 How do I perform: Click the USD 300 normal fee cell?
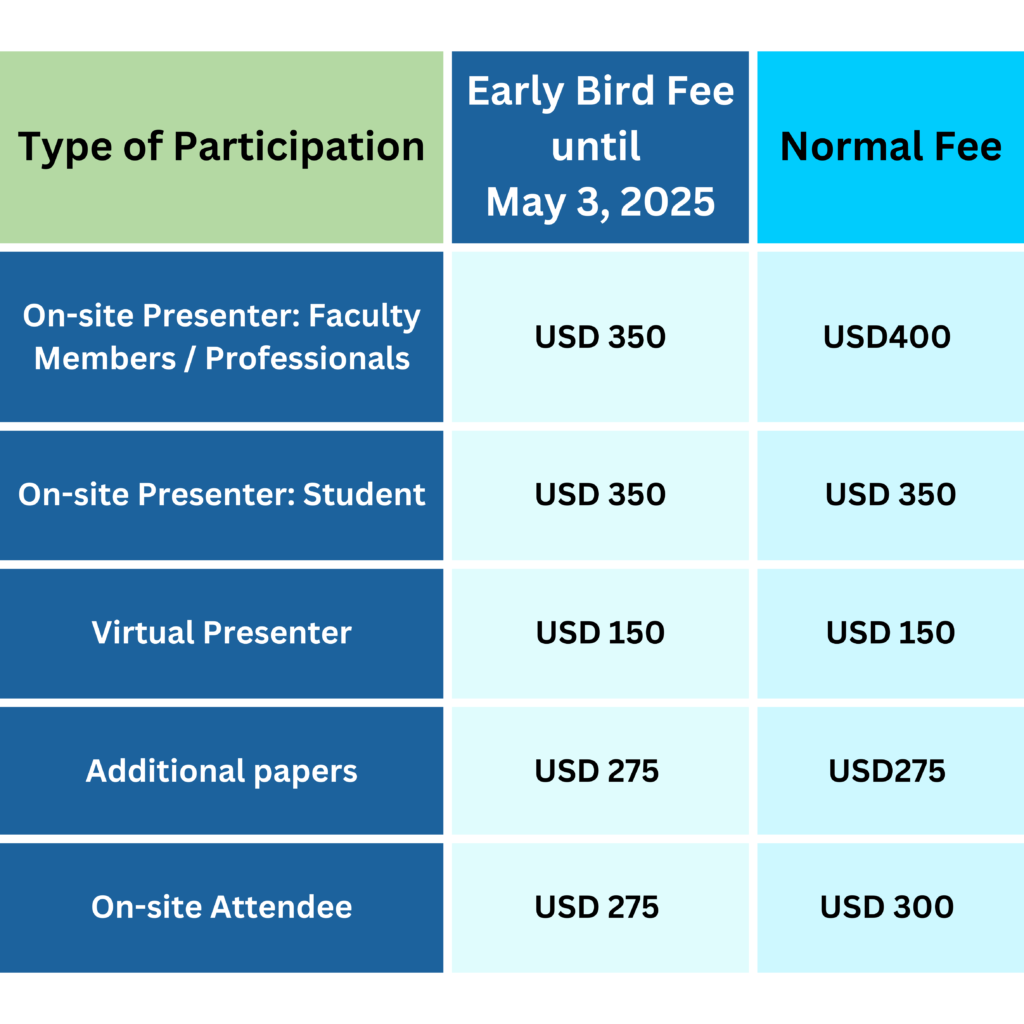tap(891, 908)
